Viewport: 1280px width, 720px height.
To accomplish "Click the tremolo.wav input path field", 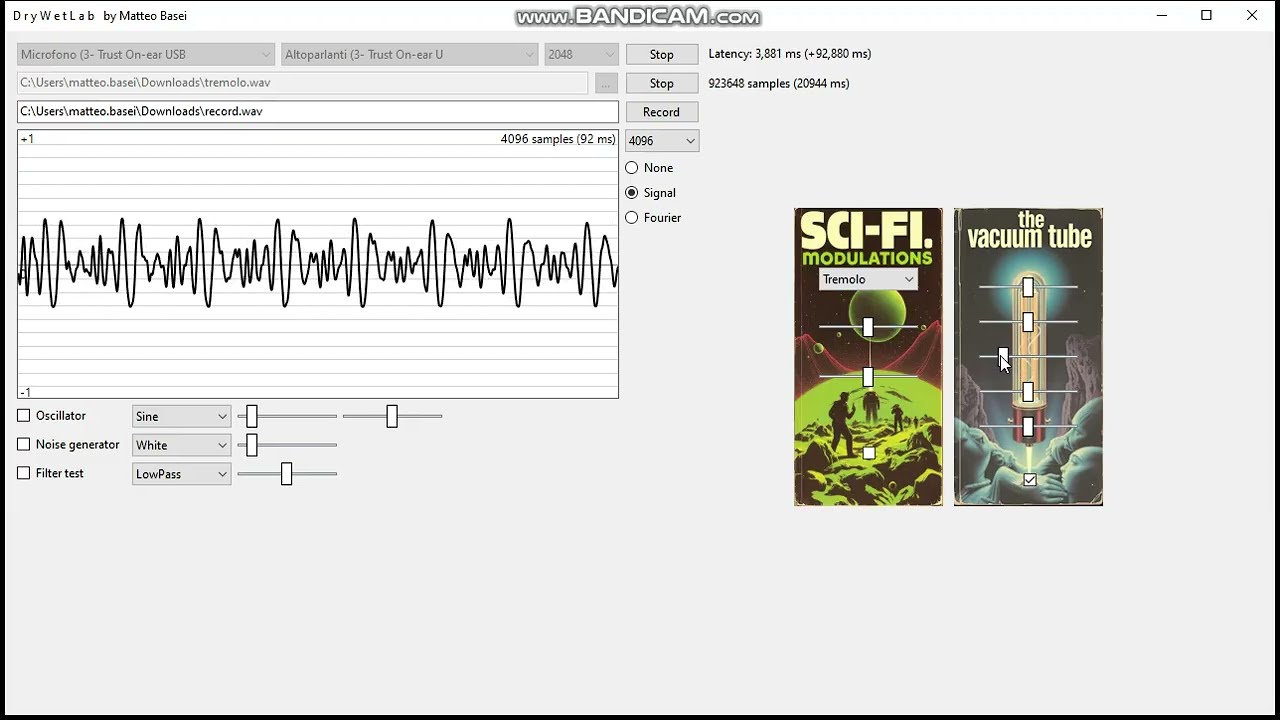I will [303, 83].
